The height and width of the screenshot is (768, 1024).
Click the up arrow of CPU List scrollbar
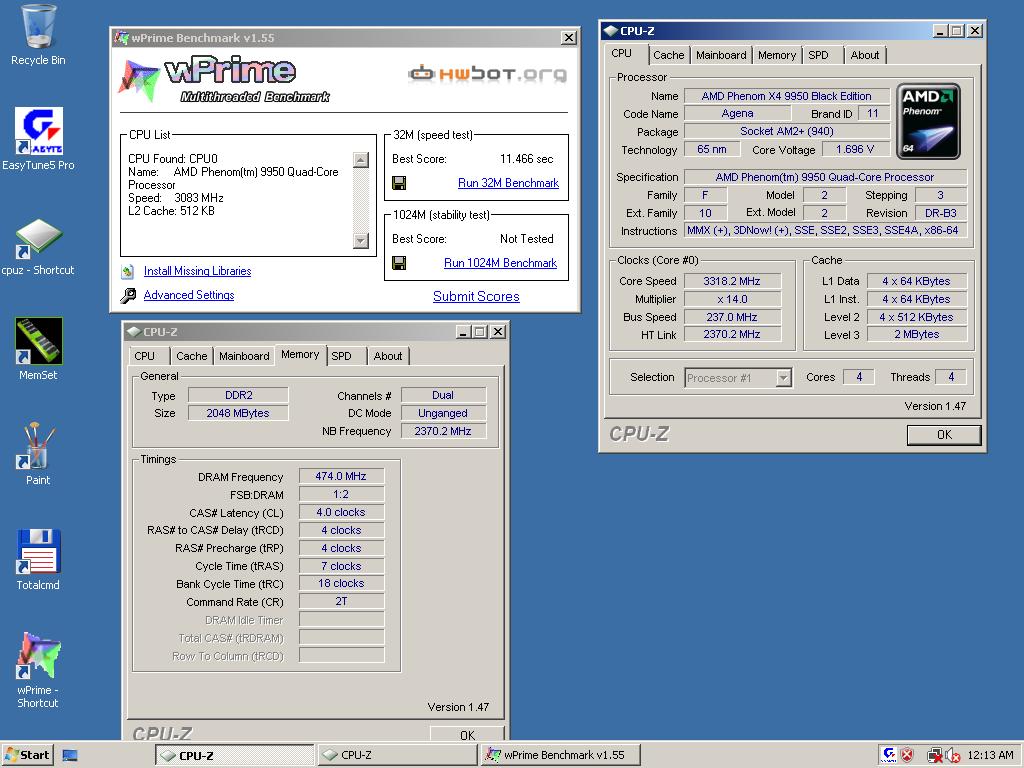coord(360,159)
